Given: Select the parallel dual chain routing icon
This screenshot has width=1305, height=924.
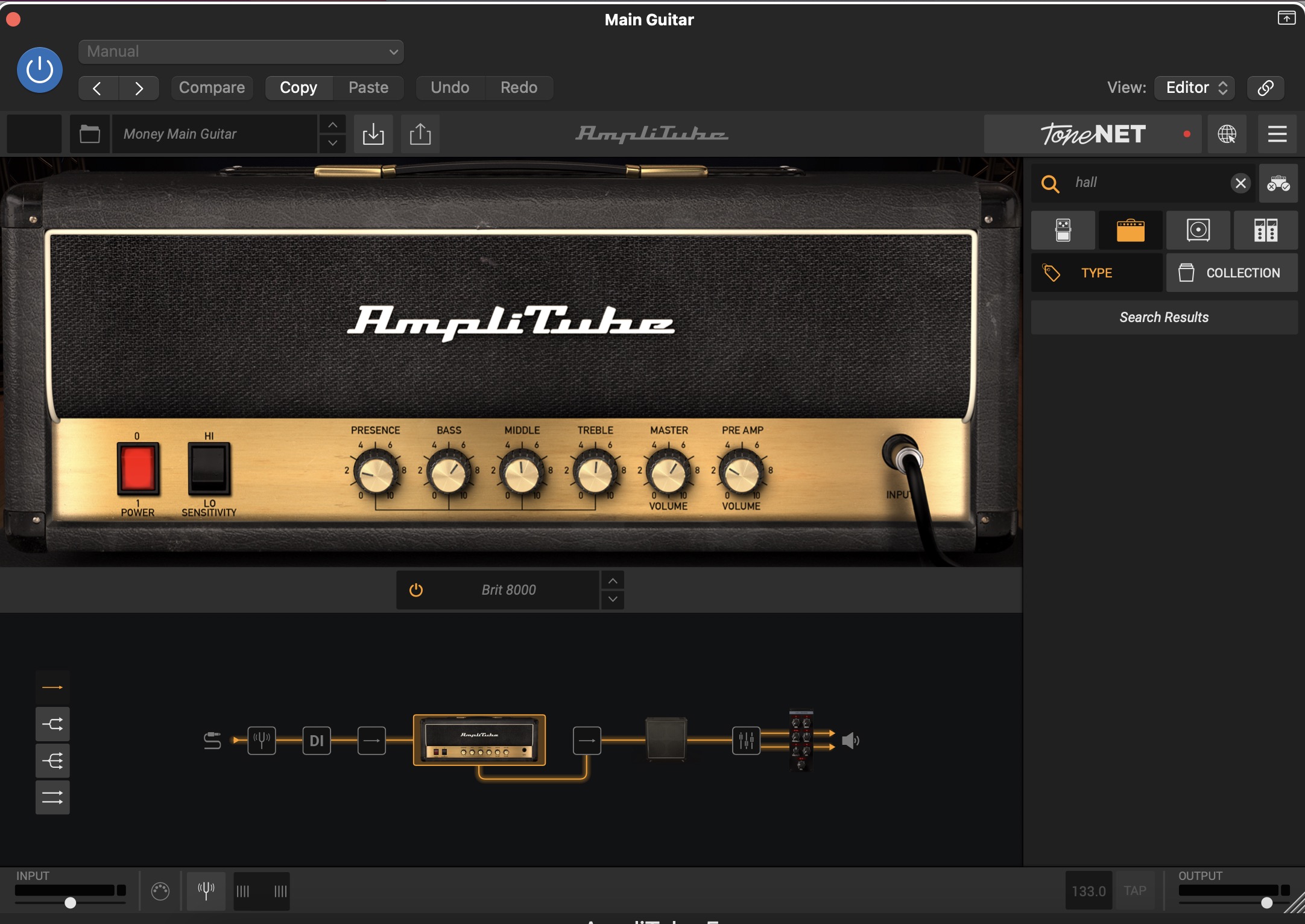Looking at the screenshot, I should click(x=52, y=797).
